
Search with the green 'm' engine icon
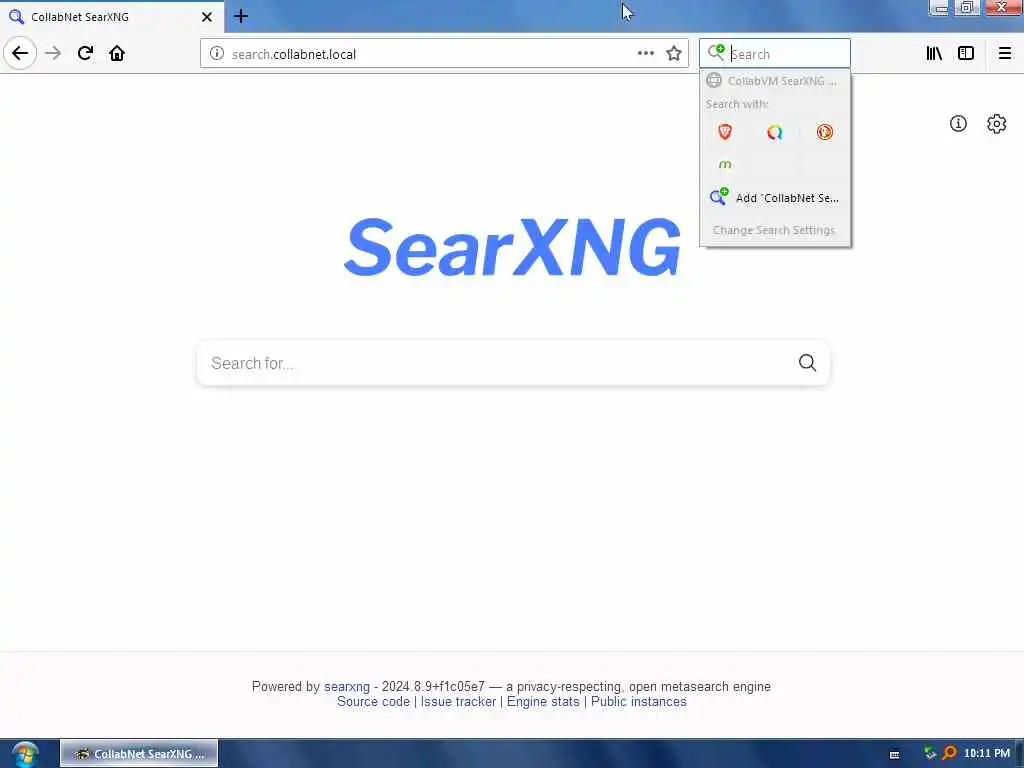pos(725,164)
